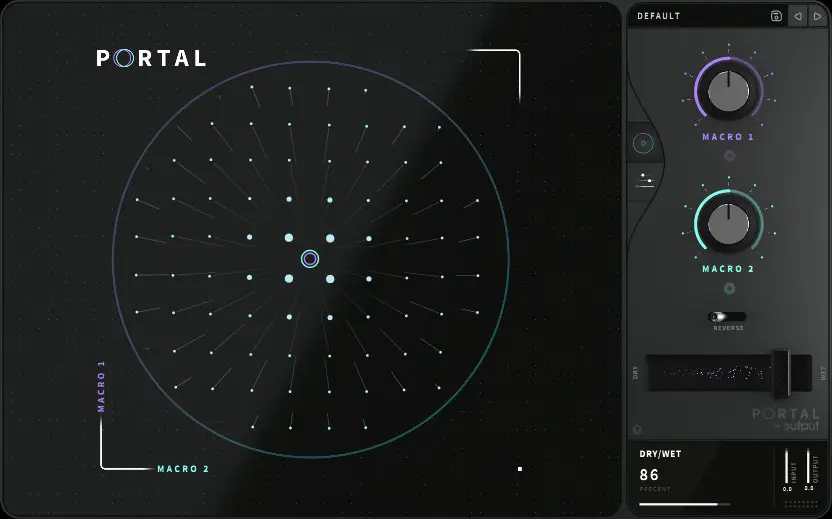This screenshot has width=832, height=519.
Task: Load the previous preset with left arrow
Action: click(x=798, y=16)
